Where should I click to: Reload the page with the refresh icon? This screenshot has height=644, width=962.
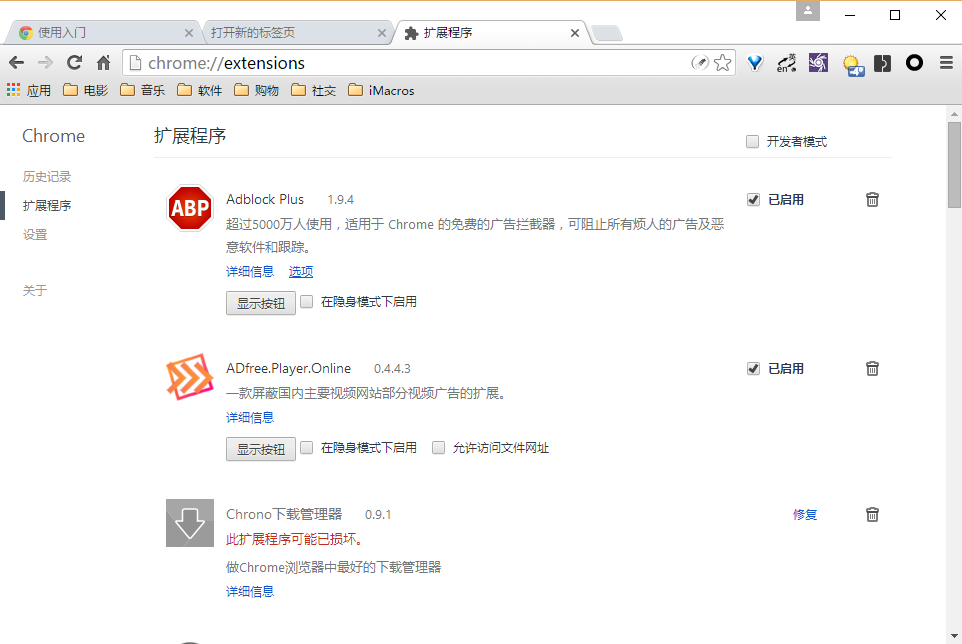point(74,63)
